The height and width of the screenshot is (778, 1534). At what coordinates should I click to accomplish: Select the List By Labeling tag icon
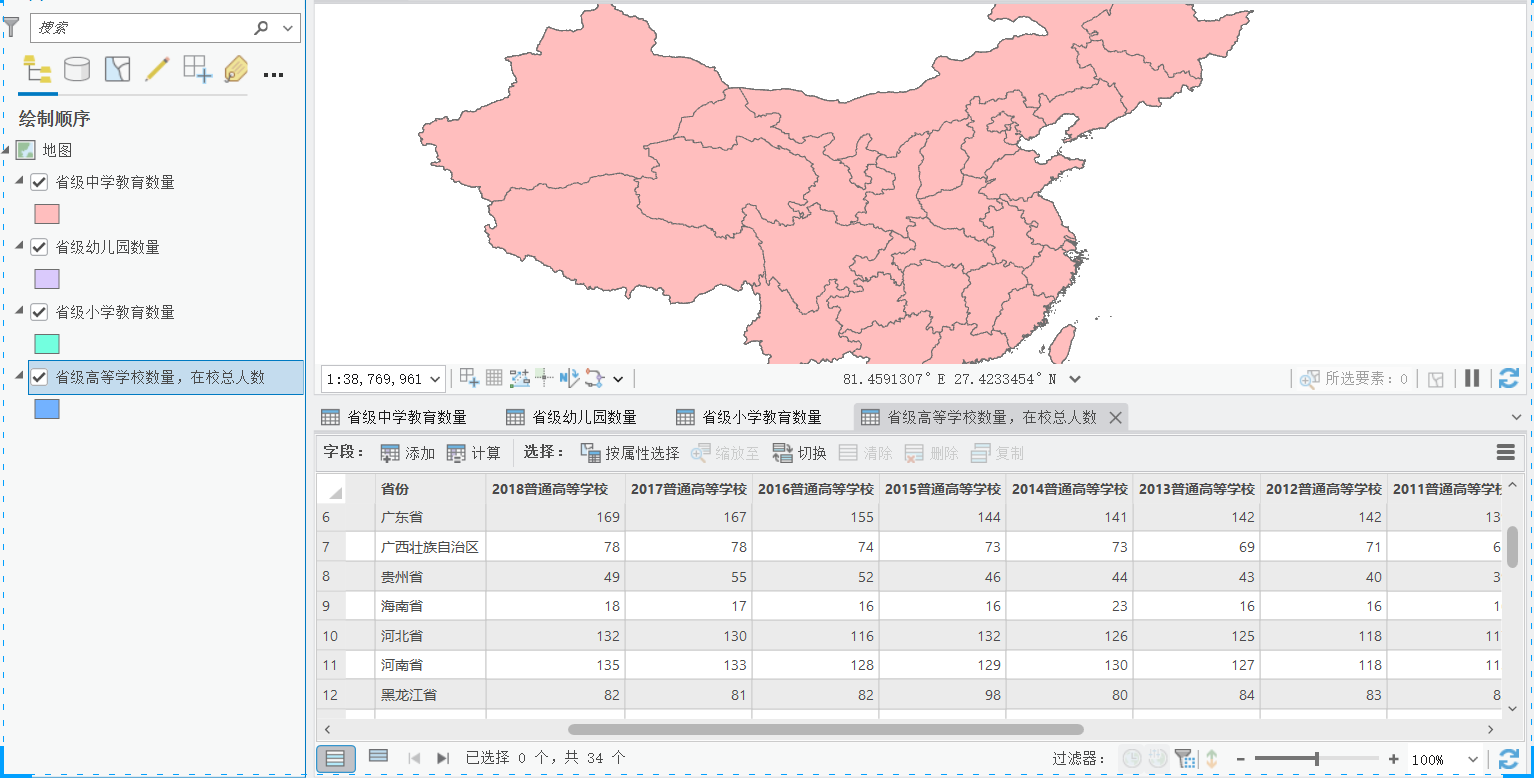coord(236,69)
